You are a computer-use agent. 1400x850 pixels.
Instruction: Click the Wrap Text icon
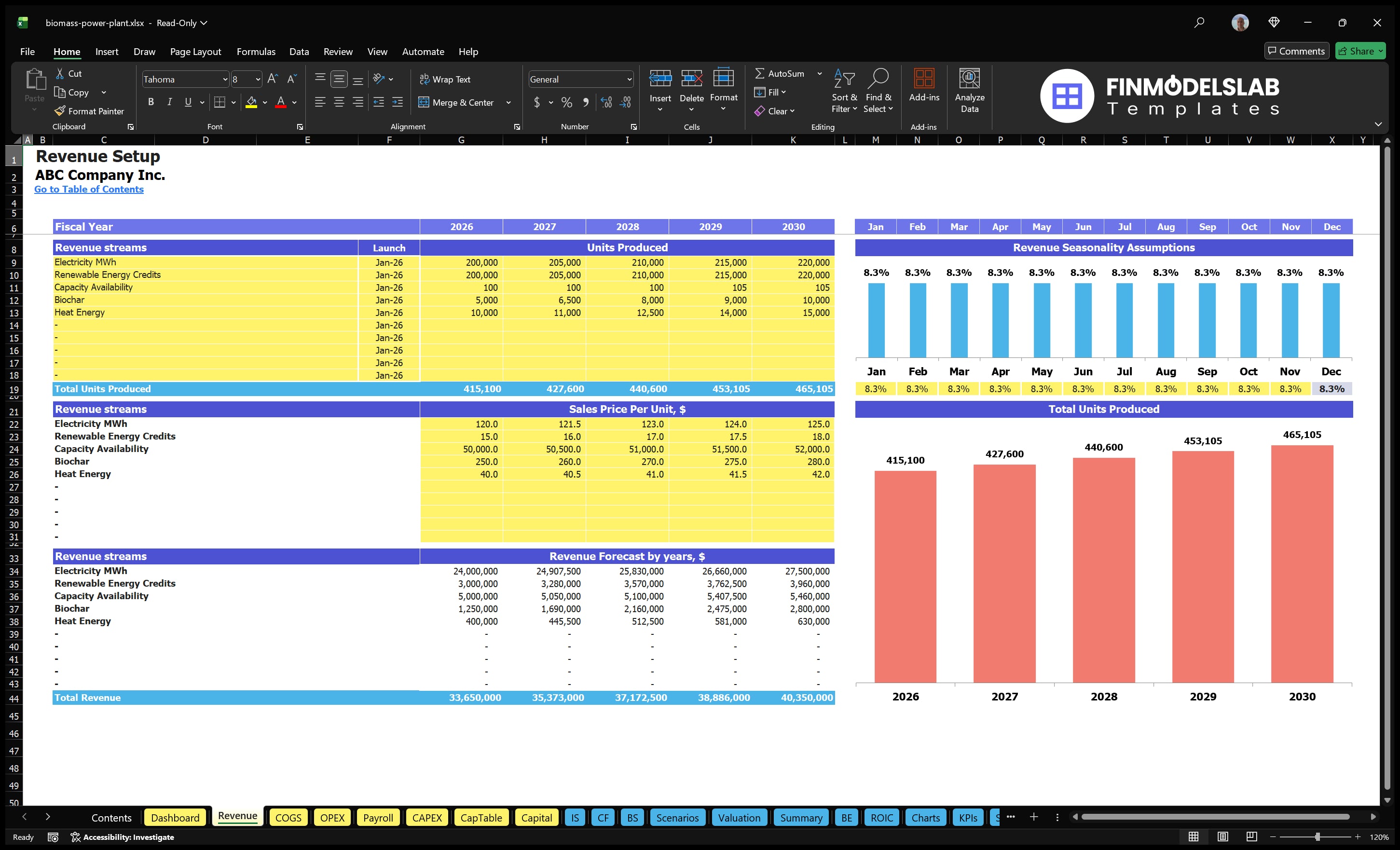tap(425, 79)
